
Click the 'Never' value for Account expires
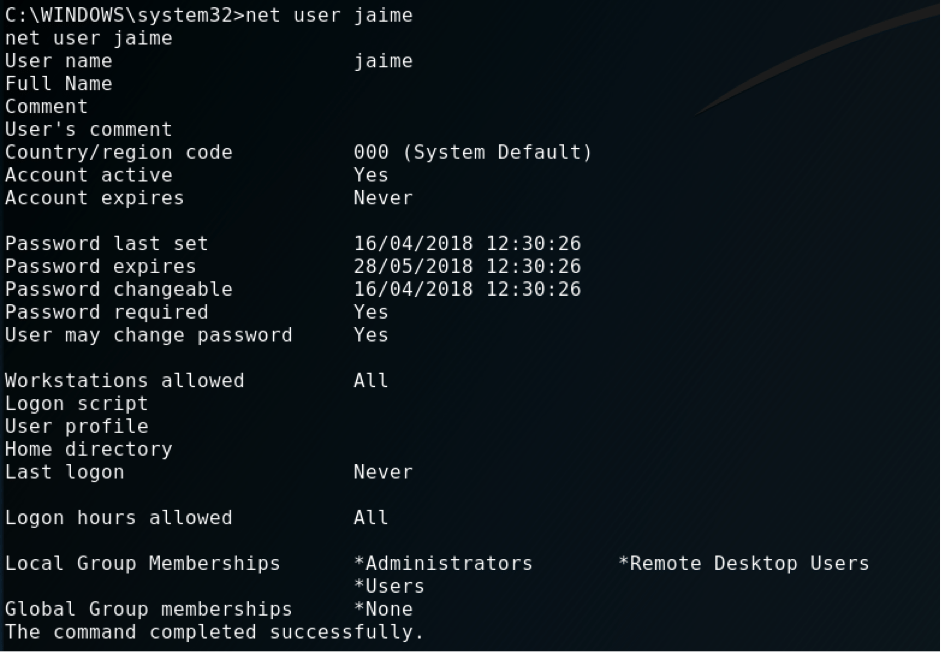pos(383,198)
